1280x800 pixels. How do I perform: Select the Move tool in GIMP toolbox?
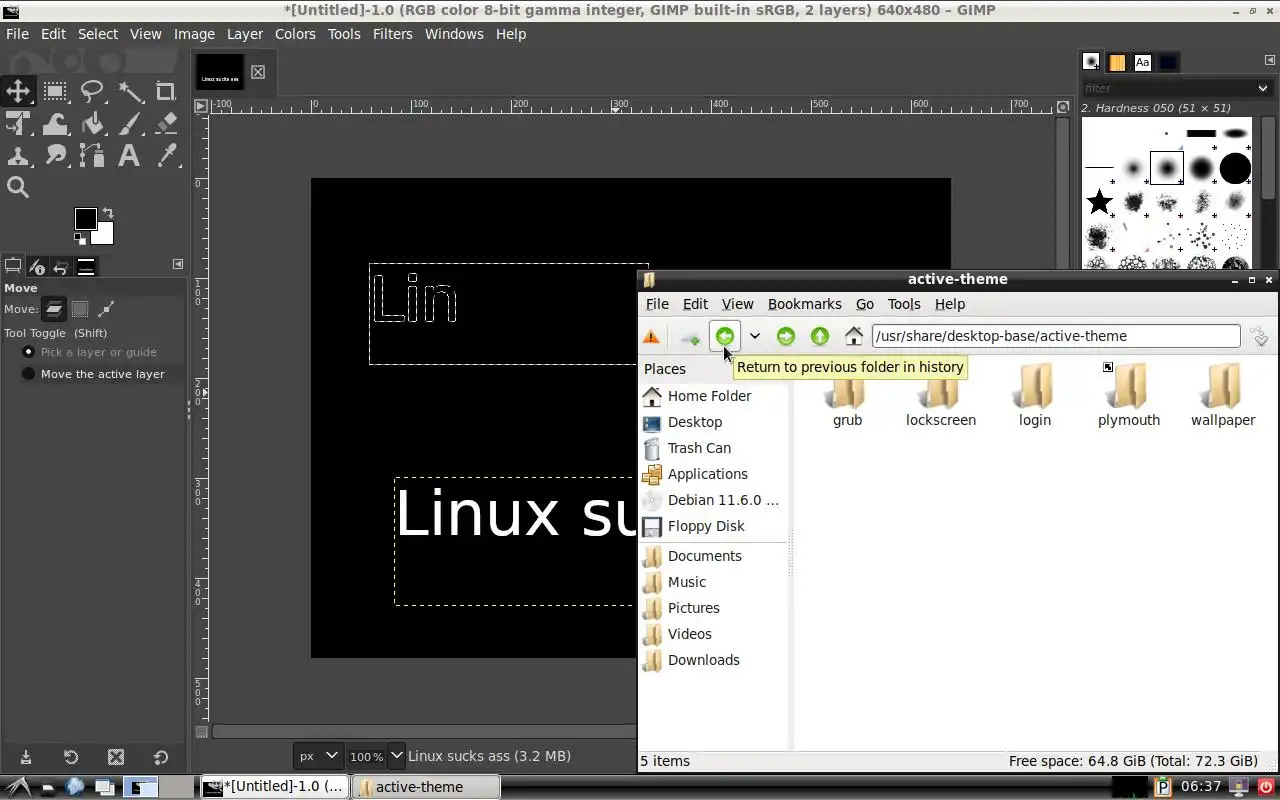tap(18, 92)
